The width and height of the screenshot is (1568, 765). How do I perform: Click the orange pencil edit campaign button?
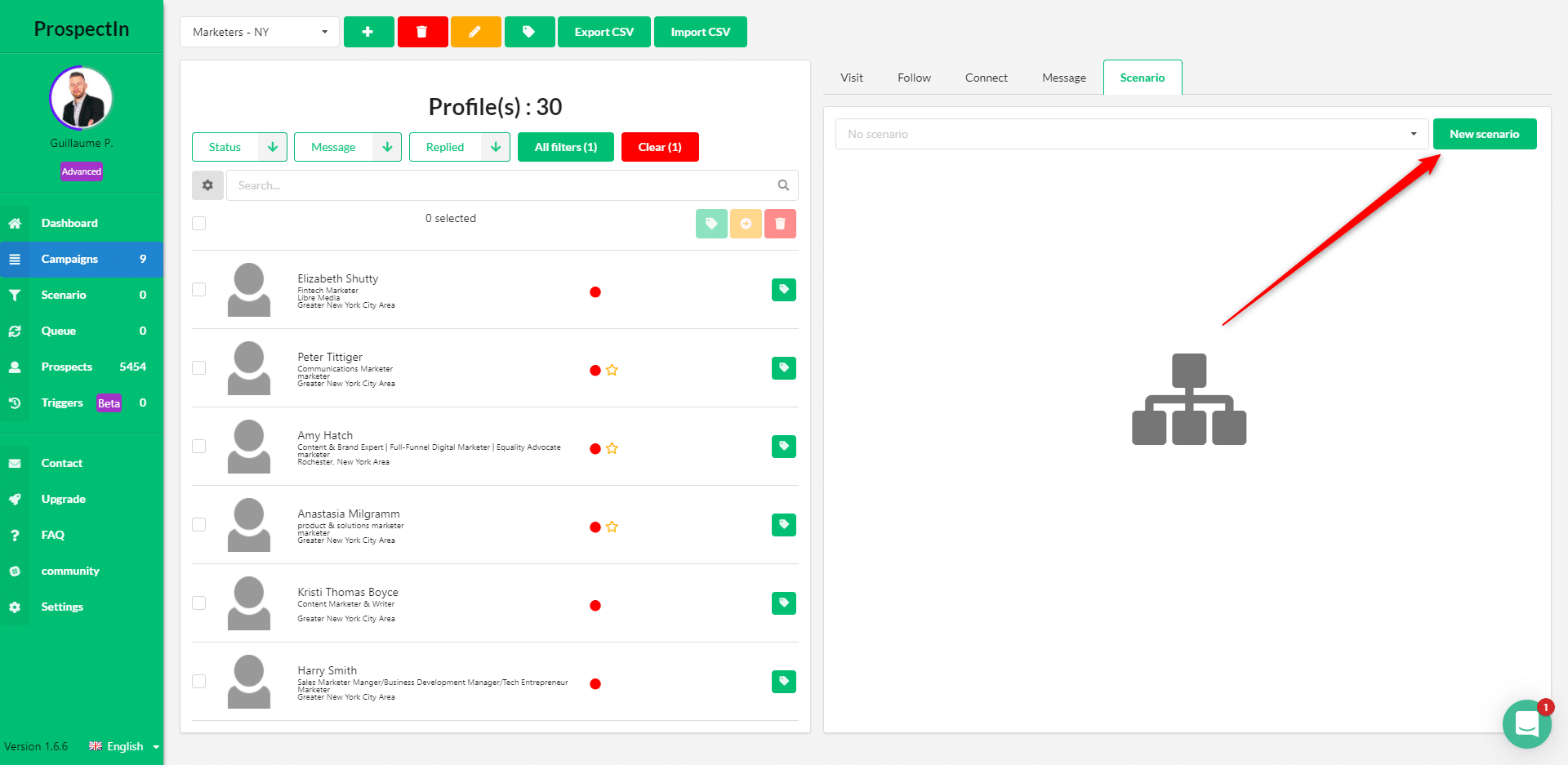click(475, 32)
